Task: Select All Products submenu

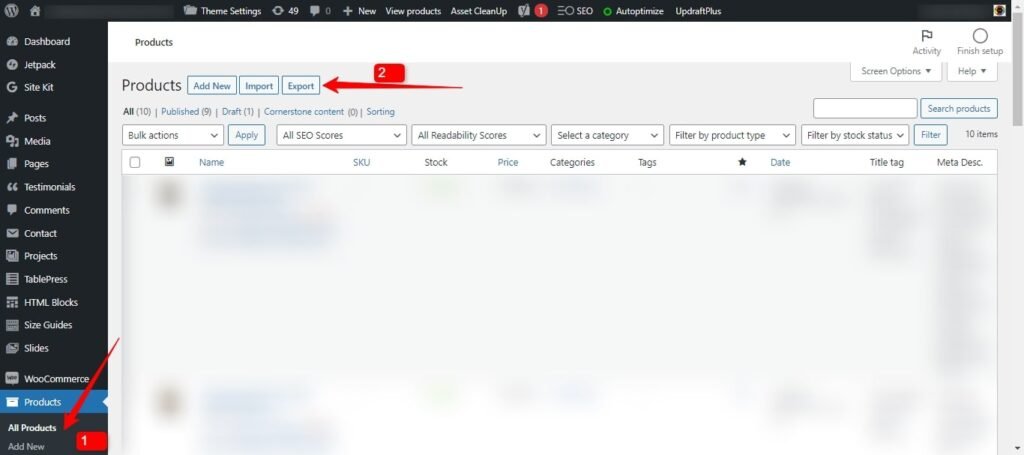Action: [32, 428]
